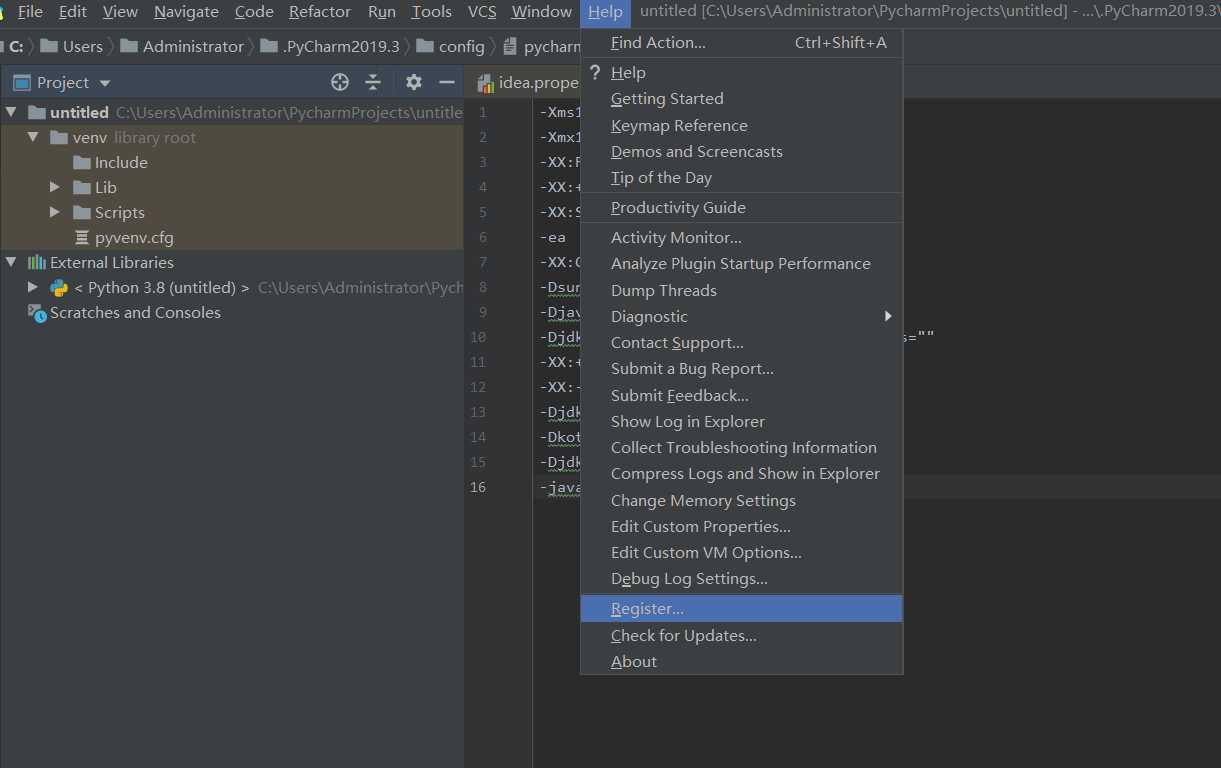Choose Submit a Bug Report...
The width and height of the screenshot is (1221, 768).
click(x=741, y=368)
